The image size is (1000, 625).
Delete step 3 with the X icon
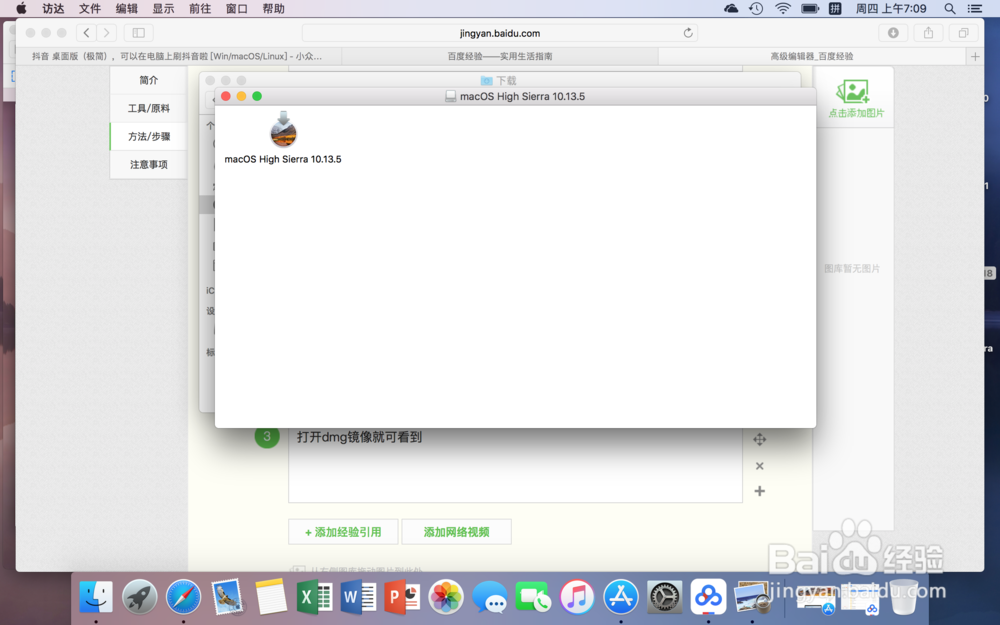click(x=760, y=466)
